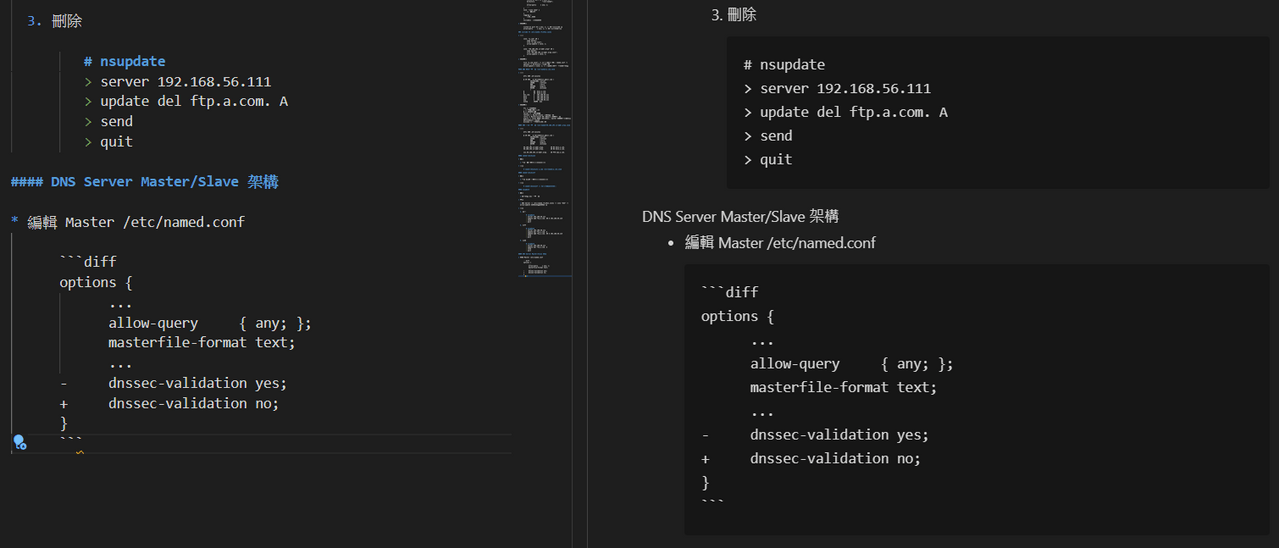
Task: Click '# nsupdate' heading line in the source editor
Action: click(125, 61)
